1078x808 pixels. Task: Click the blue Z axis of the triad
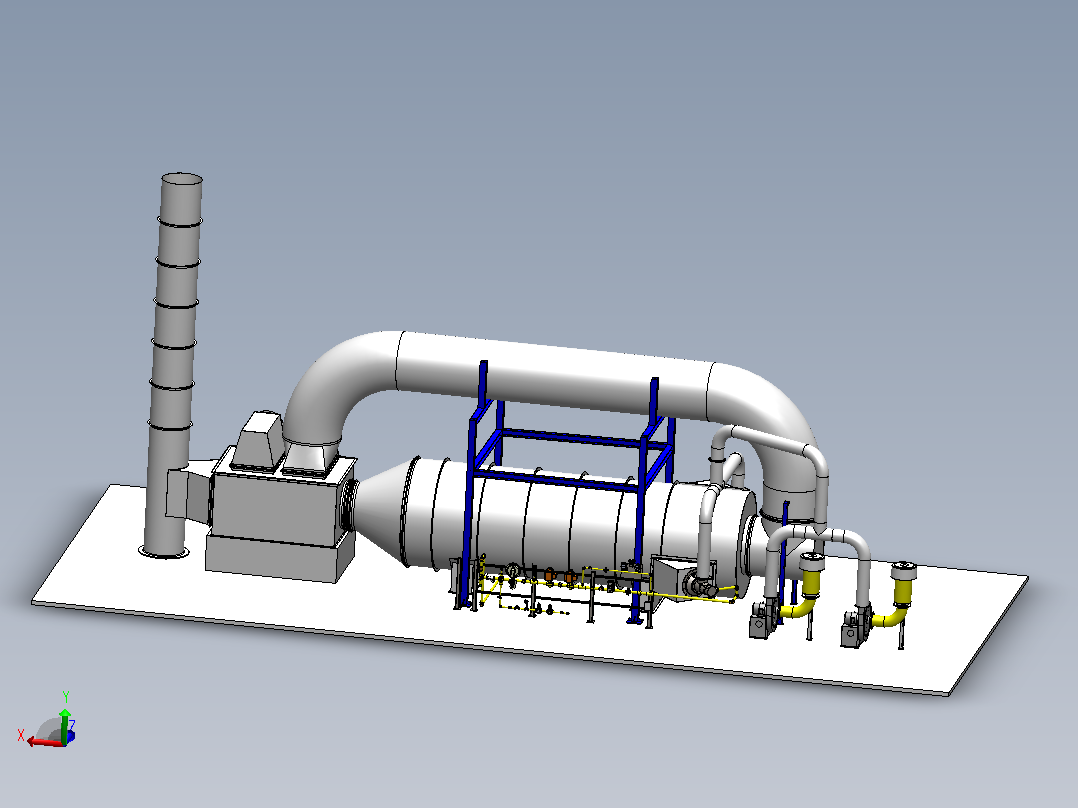click(x=72, y=736)
